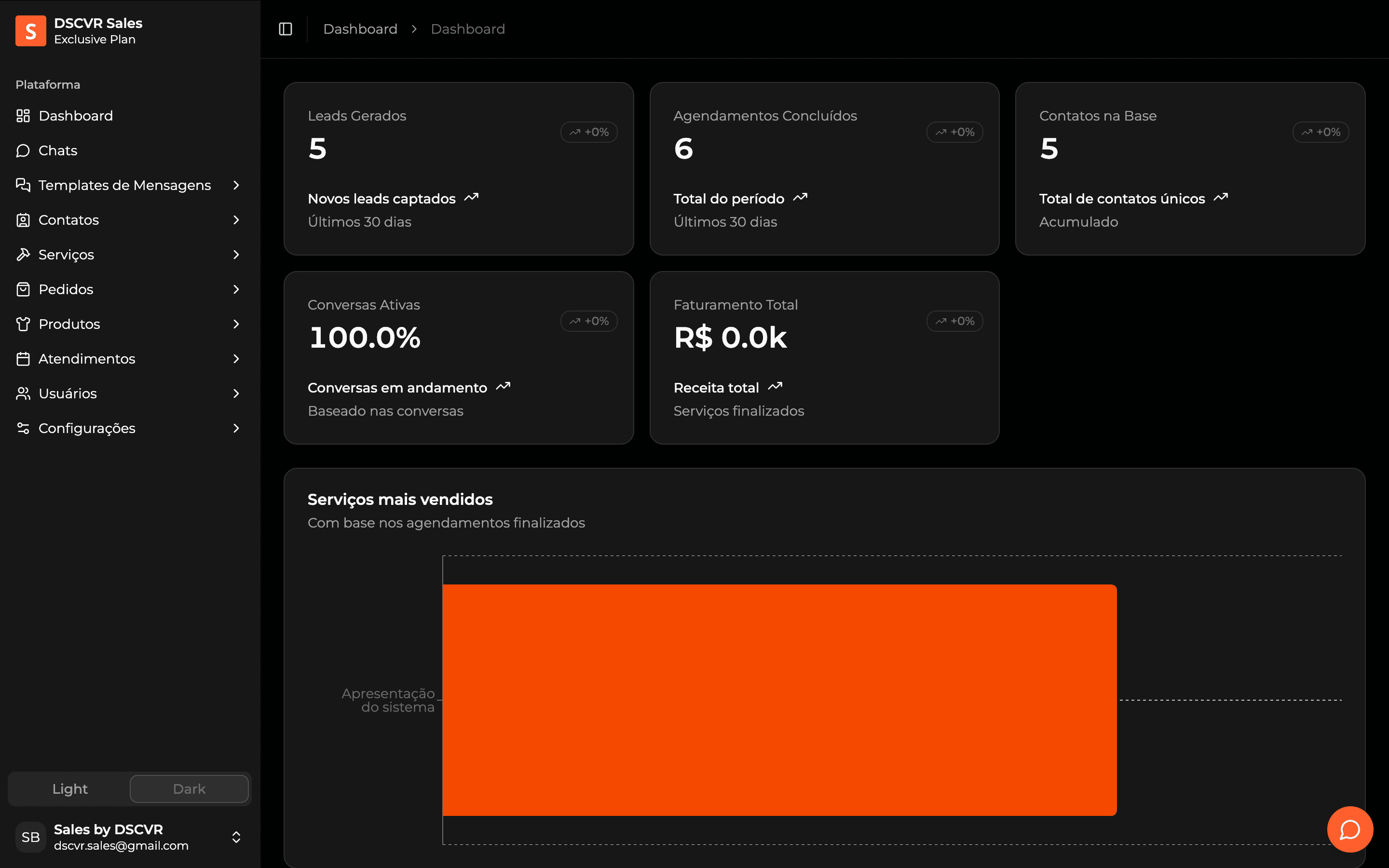Viewport: 1389px width, 868px height.
Task: Select the Atendimentos calendar icon
Action: click(23, 358)
